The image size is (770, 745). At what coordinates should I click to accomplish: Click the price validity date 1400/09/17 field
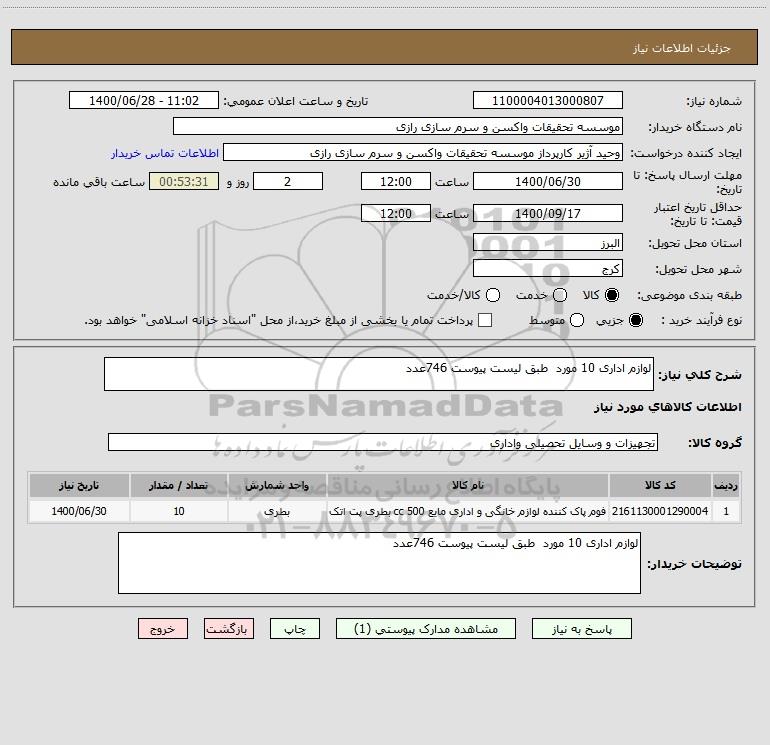coord(548,213)
